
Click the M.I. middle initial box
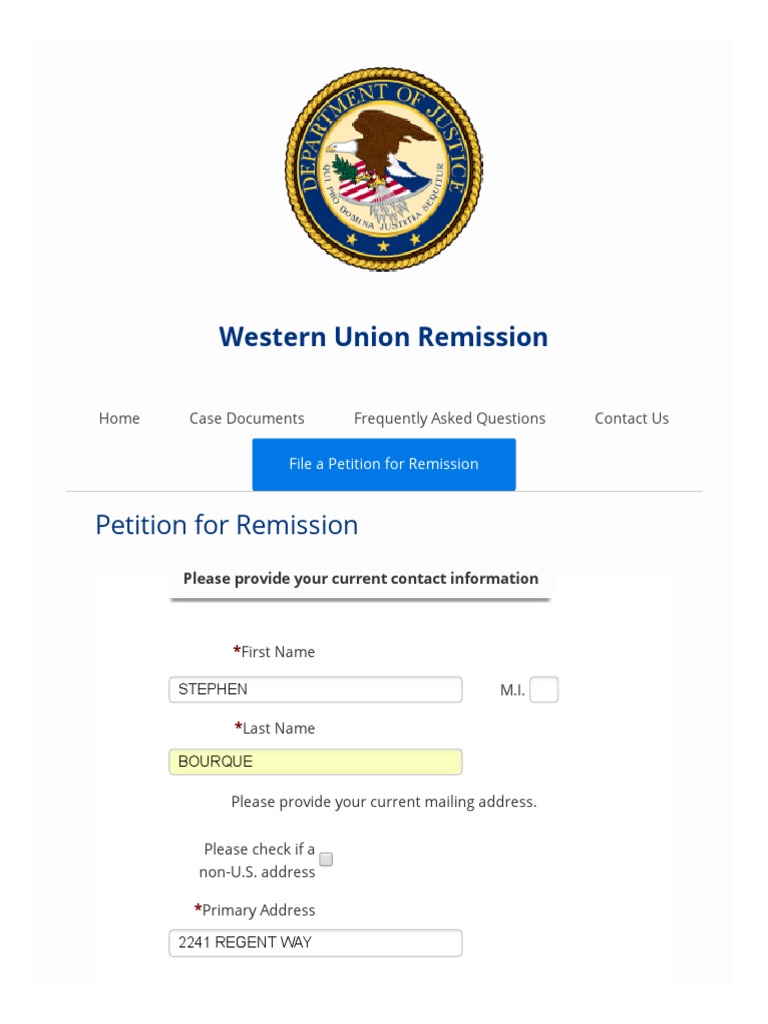[544, 690]
